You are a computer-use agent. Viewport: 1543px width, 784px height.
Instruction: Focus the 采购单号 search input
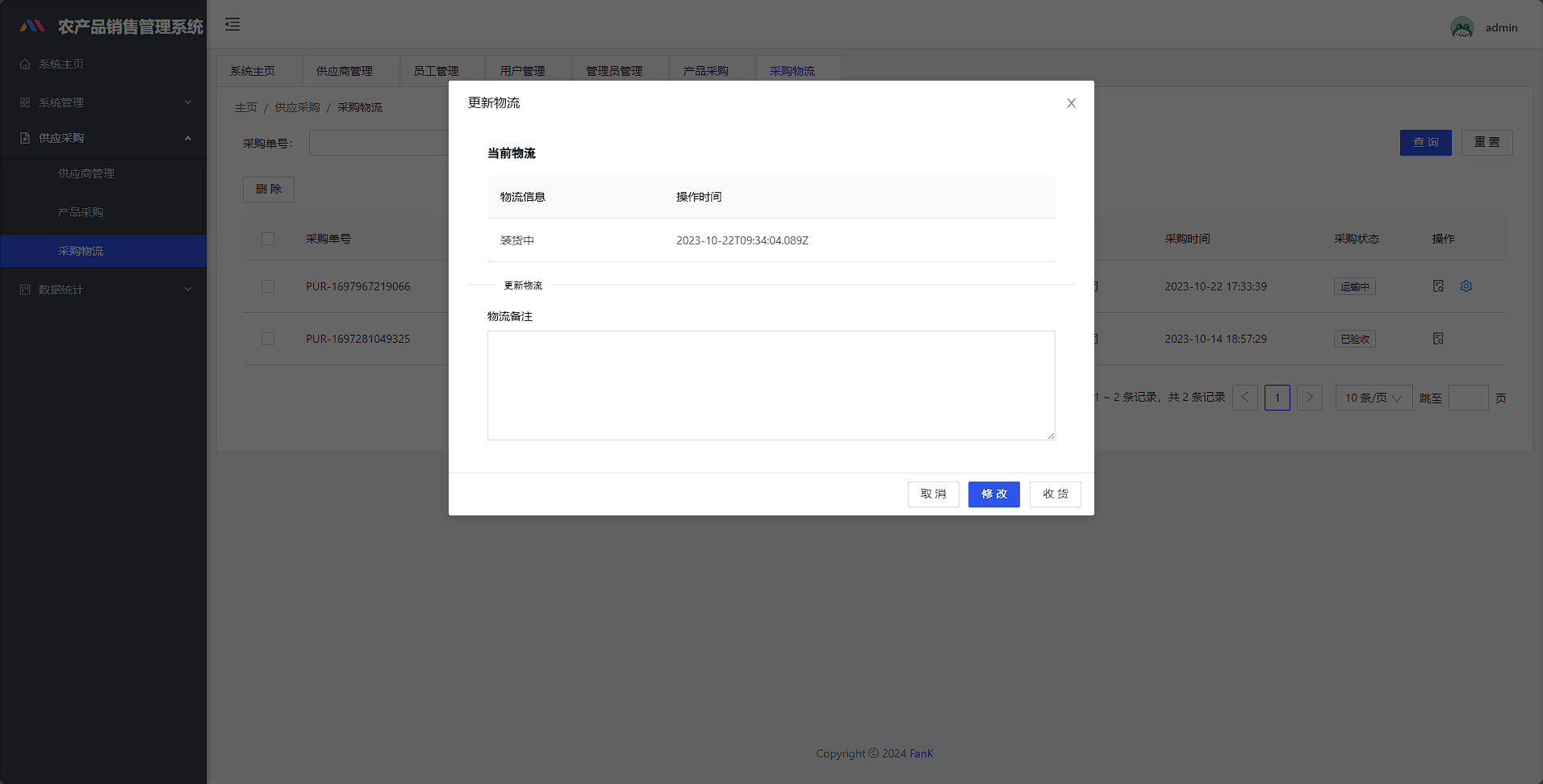point(379,143)
